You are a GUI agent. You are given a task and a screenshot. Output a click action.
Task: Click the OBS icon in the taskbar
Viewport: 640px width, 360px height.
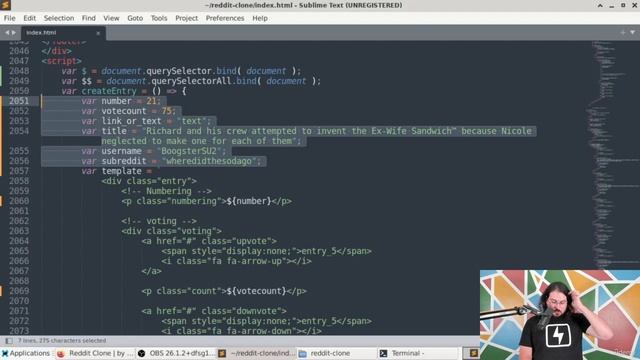click(x=141, y=353)
